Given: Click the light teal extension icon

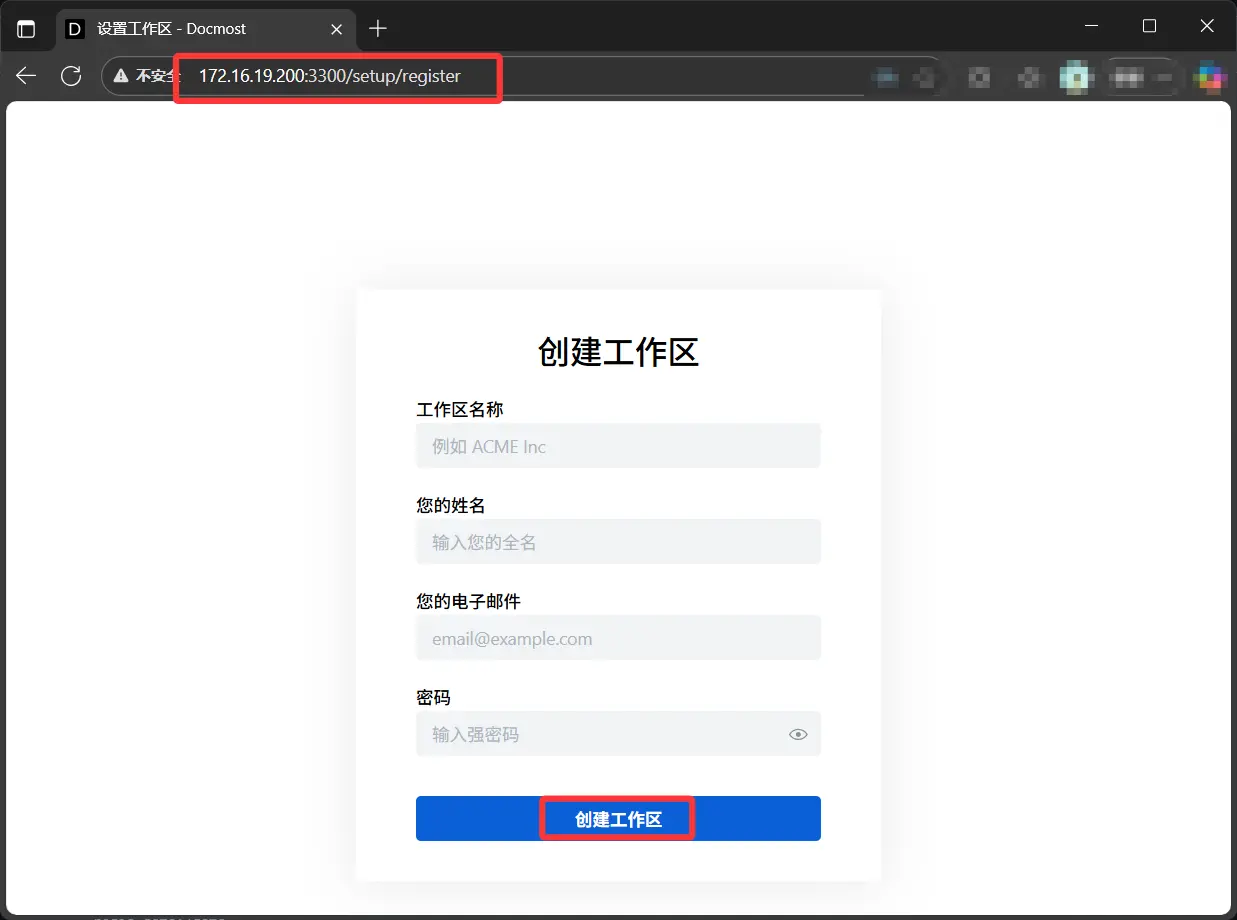Looking at the screenshot, I should 1075,76.
